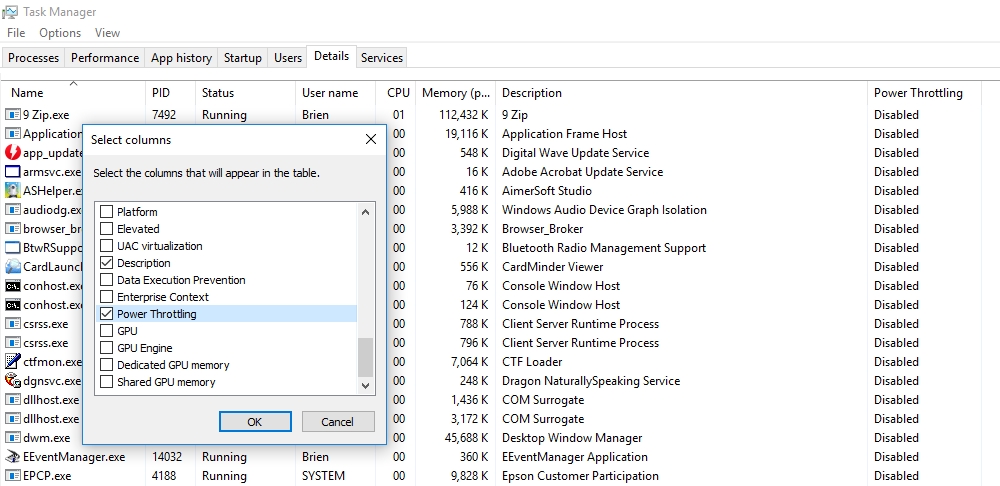The image size is (1000, 486).
Task: Click the Application Frame Host process icon
Action: 13,134
